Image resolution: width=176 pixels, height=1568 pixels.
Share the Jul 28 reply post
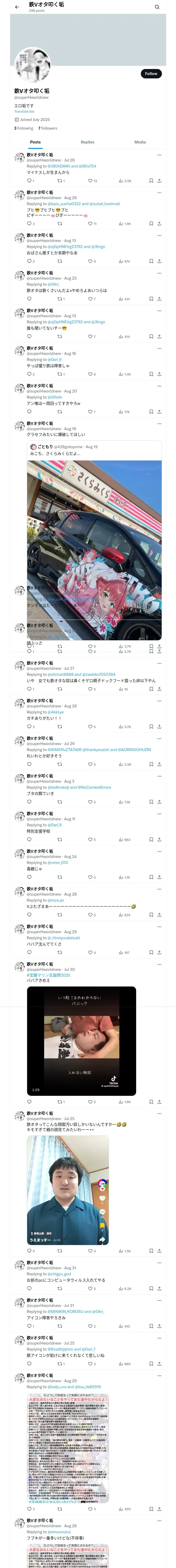click(159, 181)
